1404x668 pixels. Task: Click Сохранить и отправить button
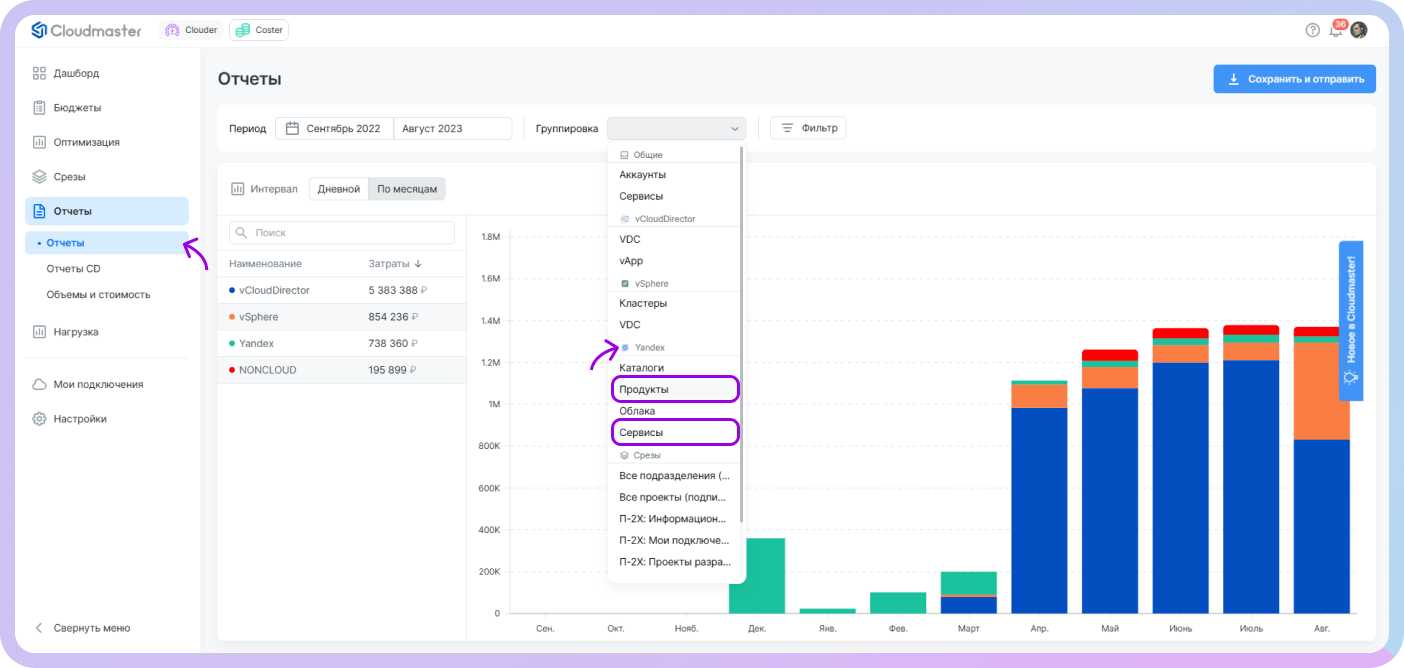[1294, 79]
